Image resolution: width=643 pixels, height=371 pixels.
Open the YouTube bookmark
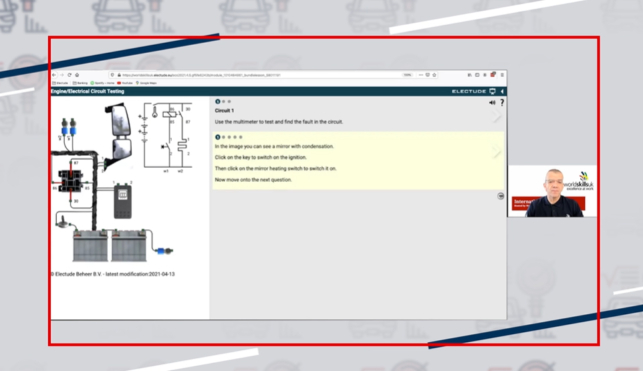click(125, 83)
